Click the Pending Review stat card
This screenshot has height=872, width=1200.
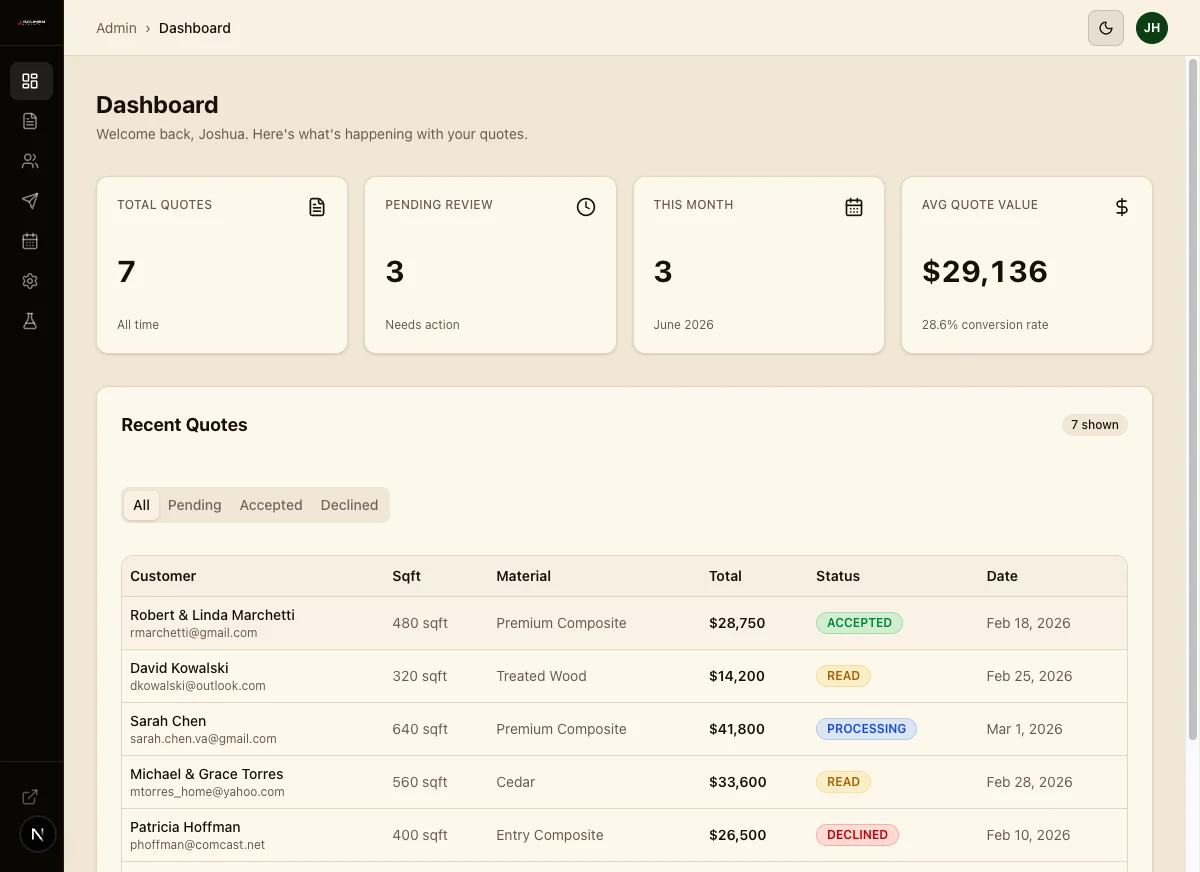(490, 265)
